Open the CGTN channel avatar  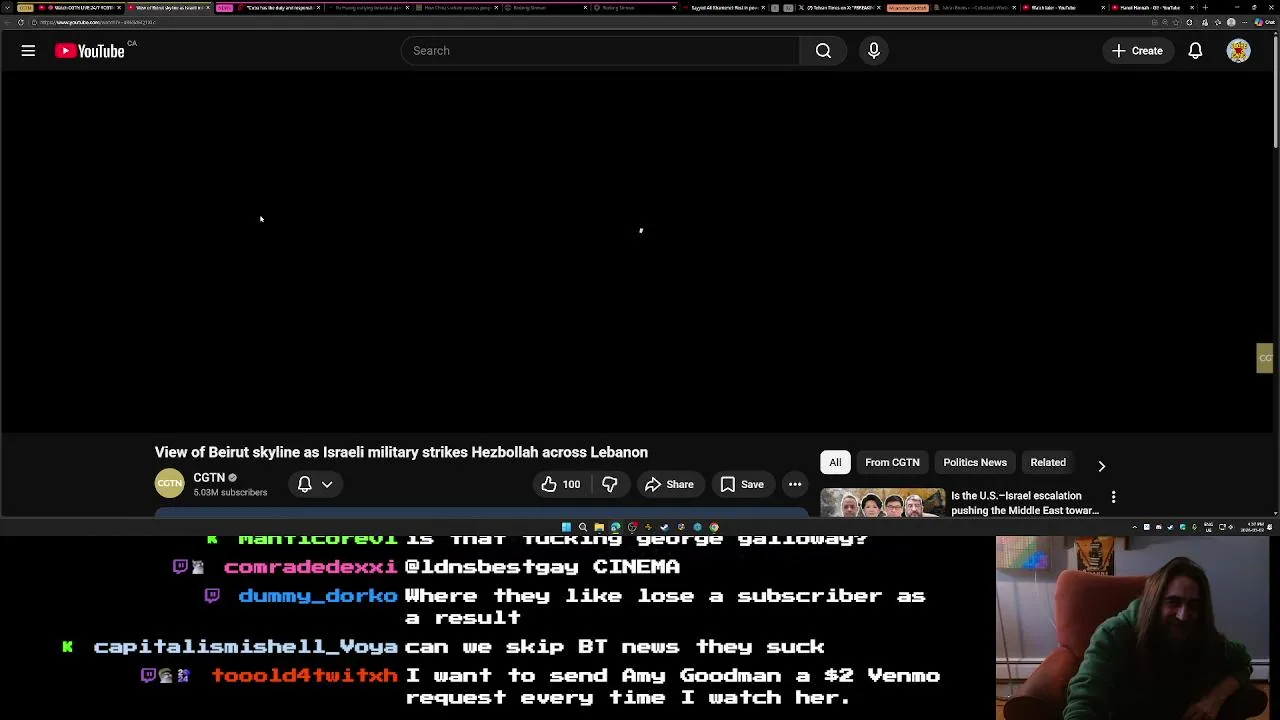click(x=170, y=484)
